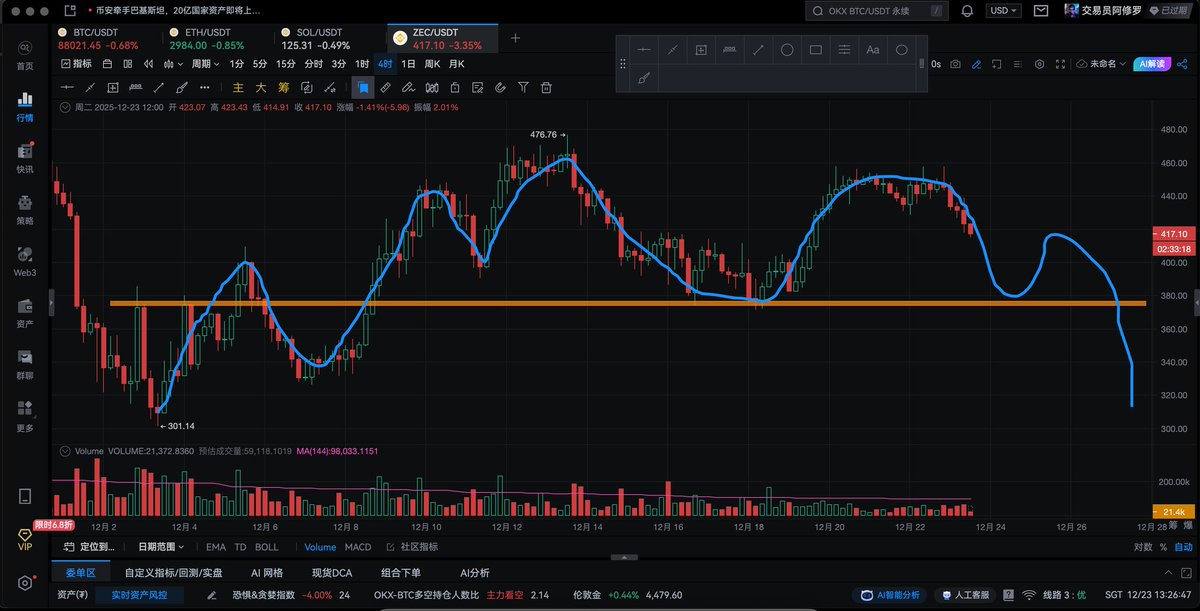
Task: Open the 更多 more sidebar icon
Action: point(24,416)
